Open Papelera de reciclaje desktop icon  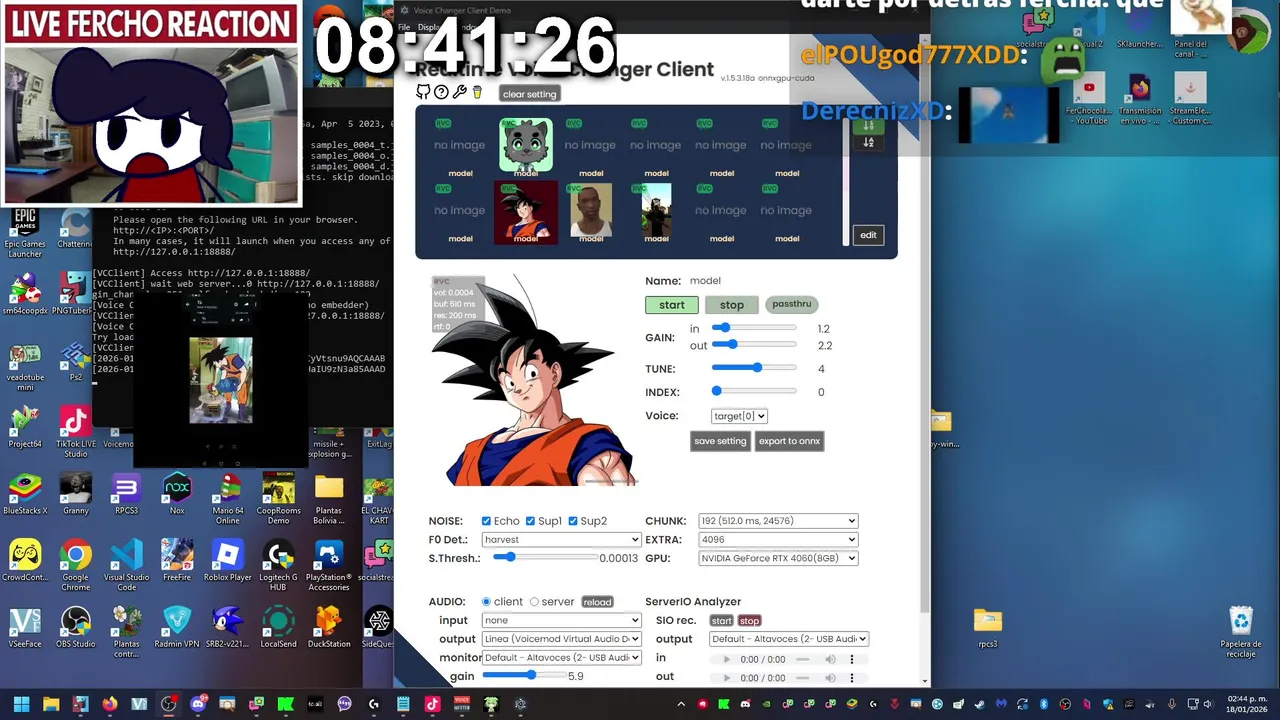(x=1241, y=632)
